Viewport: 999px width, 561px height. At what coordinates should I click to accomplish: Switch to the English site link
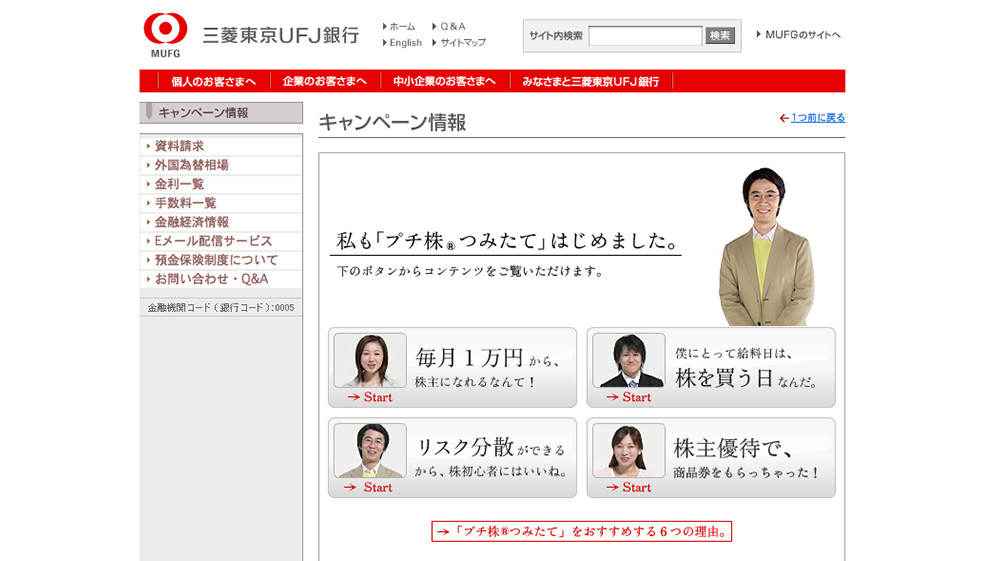point(406,43)
